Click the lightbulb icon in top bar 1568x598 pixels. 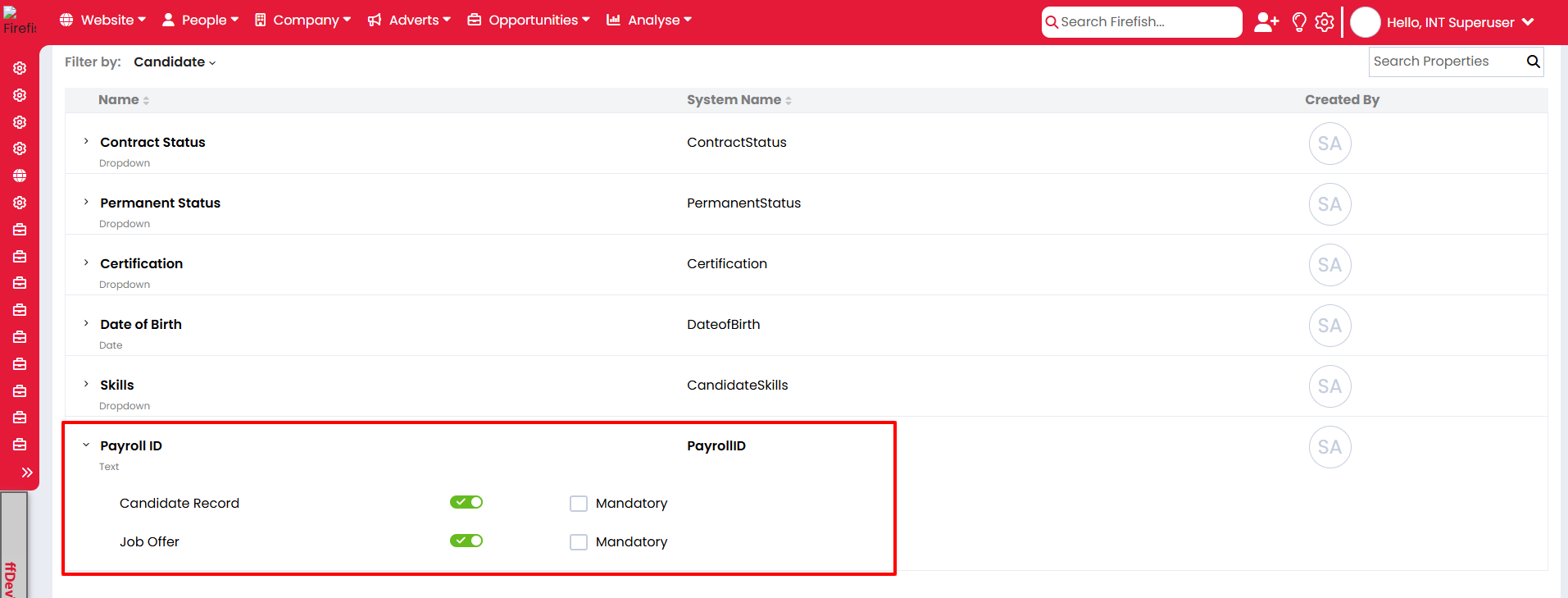coord(1299,22)
